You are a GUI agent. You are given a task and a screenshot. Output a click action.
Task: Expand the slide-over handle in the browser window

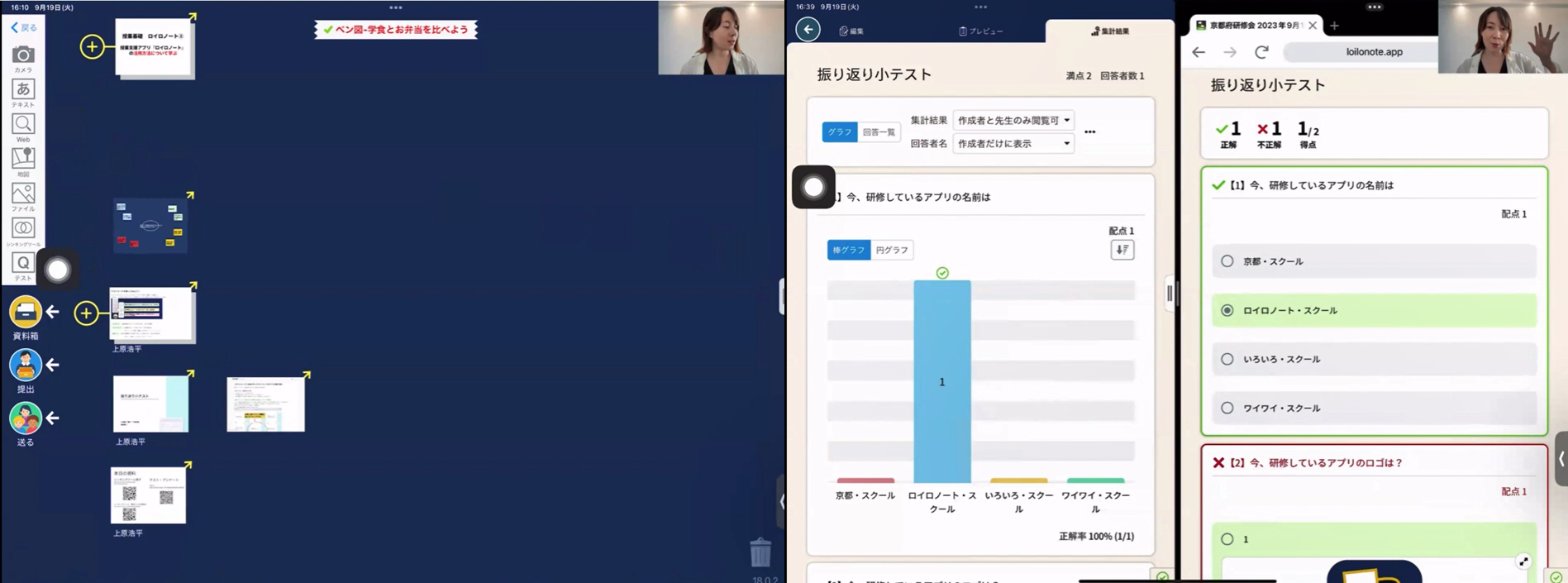1561,458
